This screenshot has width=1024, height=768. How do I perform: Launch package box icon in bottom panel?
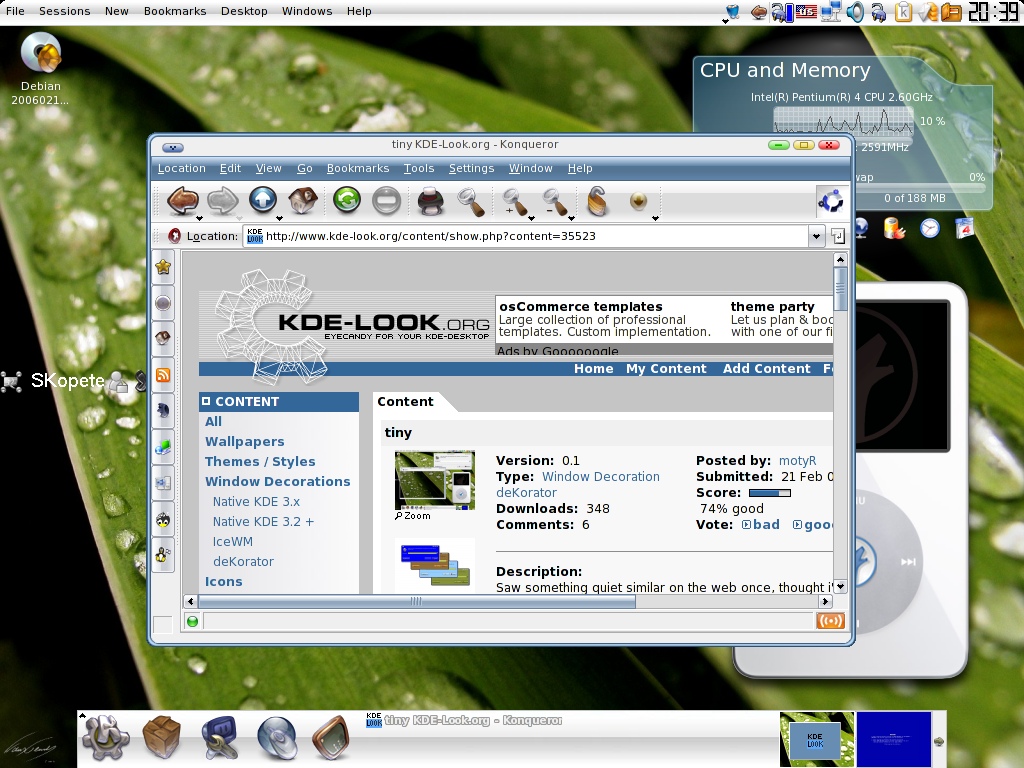(x=161, y=738)
